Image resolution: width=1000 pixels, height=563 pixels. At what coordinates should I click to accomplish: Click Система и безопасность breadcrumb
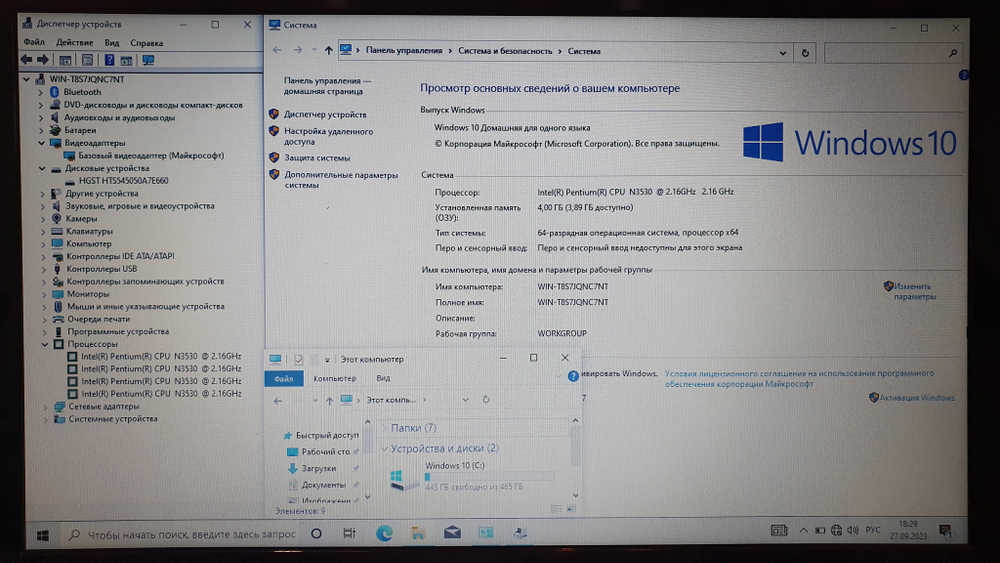505,51
